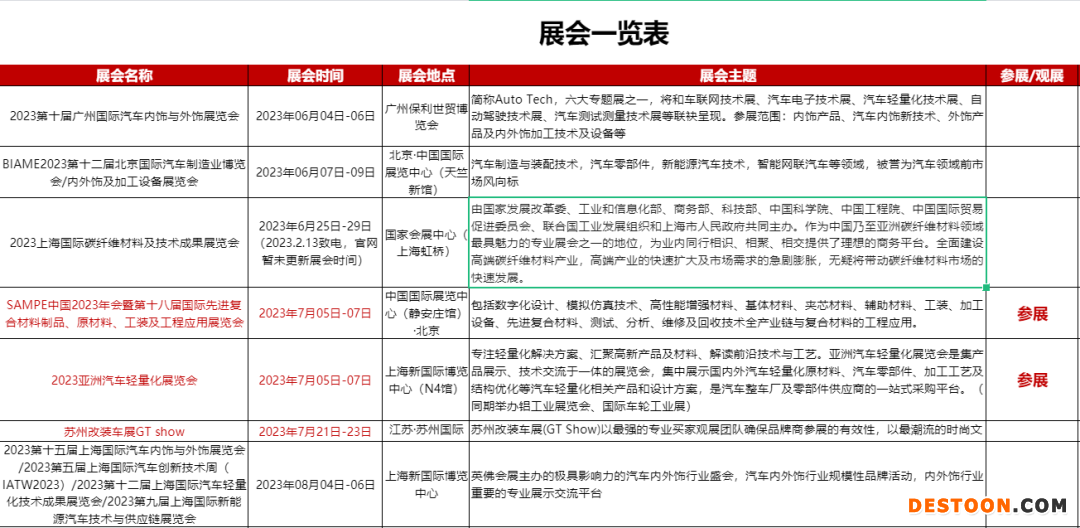This screenshot has width=1080, height=528.
Task: Select venue cell 上海新国际博览中心 in the August row
Action: pos(426,485)
